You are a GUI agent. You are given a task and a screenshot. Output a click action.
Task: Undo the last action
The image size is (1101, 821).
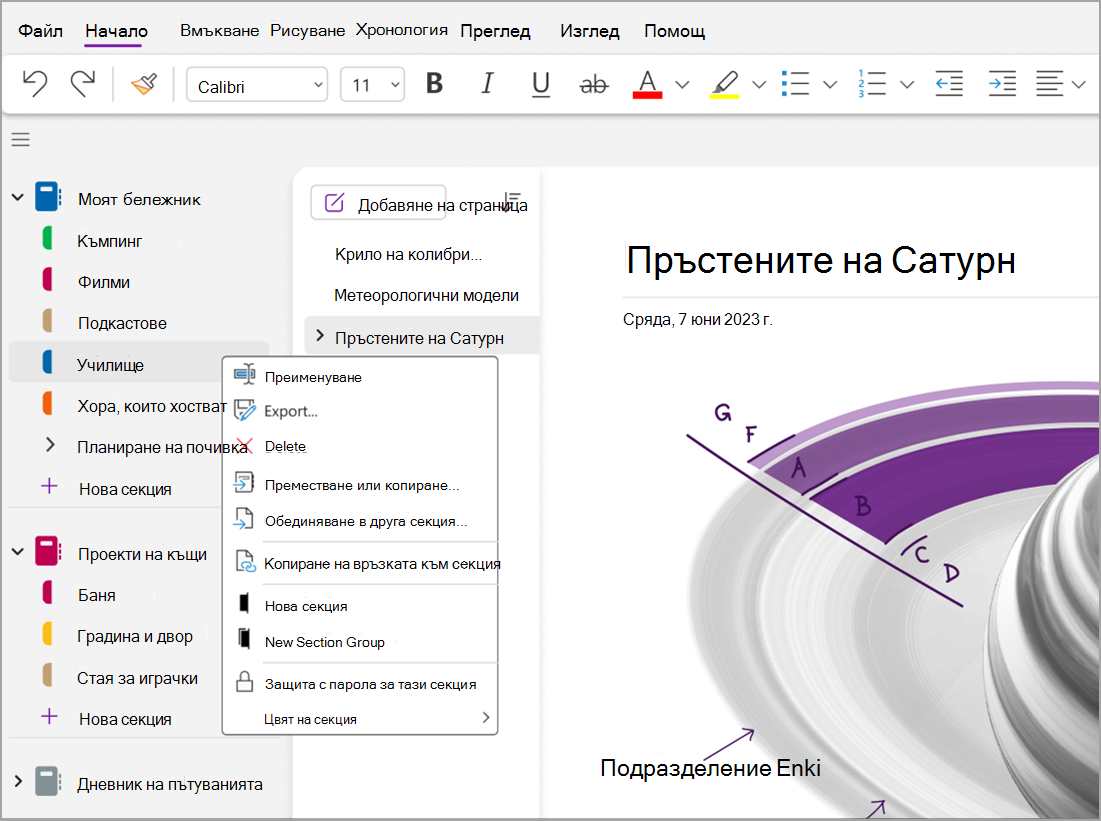34,84
